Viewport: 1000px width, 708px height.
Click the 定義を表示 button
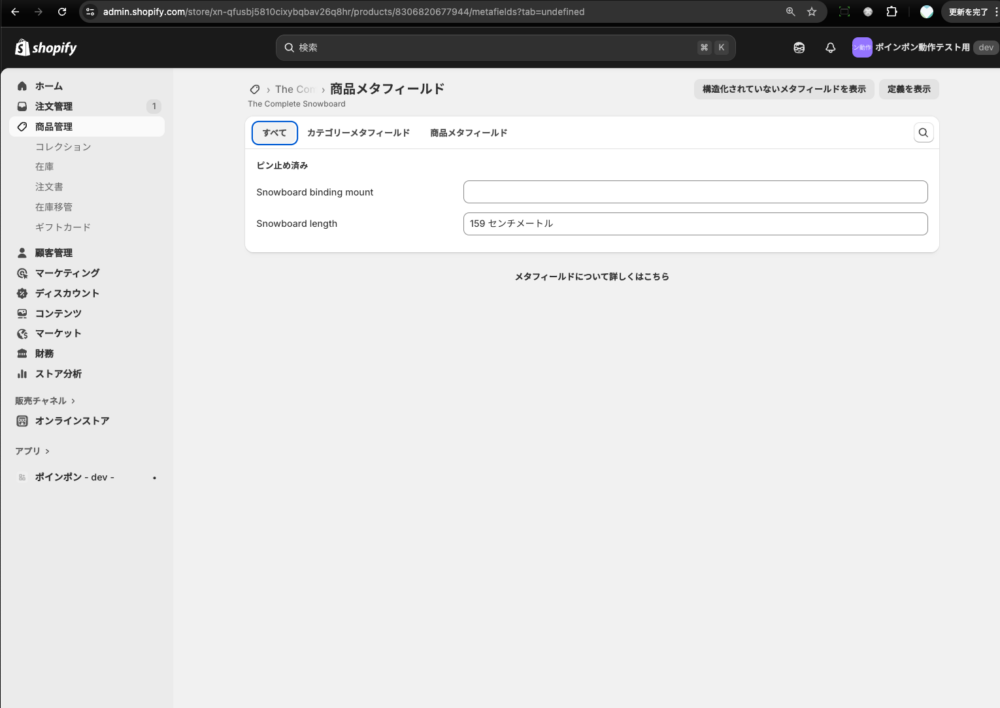click(x=909, y=89)
